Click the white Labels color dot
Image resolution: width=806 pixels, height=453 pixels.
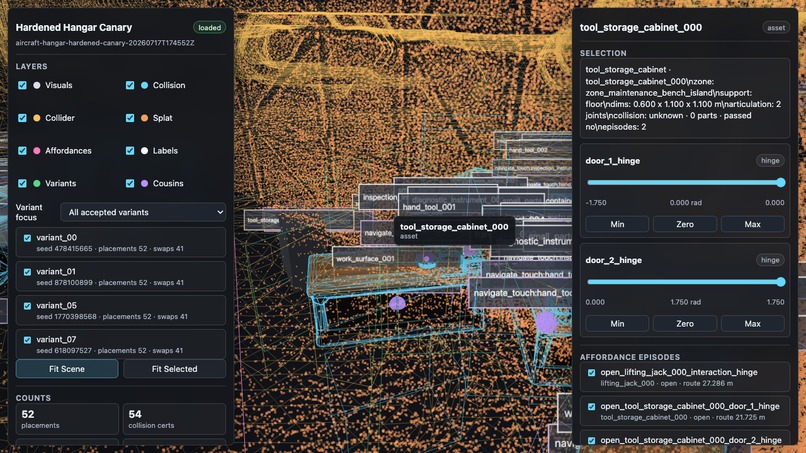(x=144, y=151)
